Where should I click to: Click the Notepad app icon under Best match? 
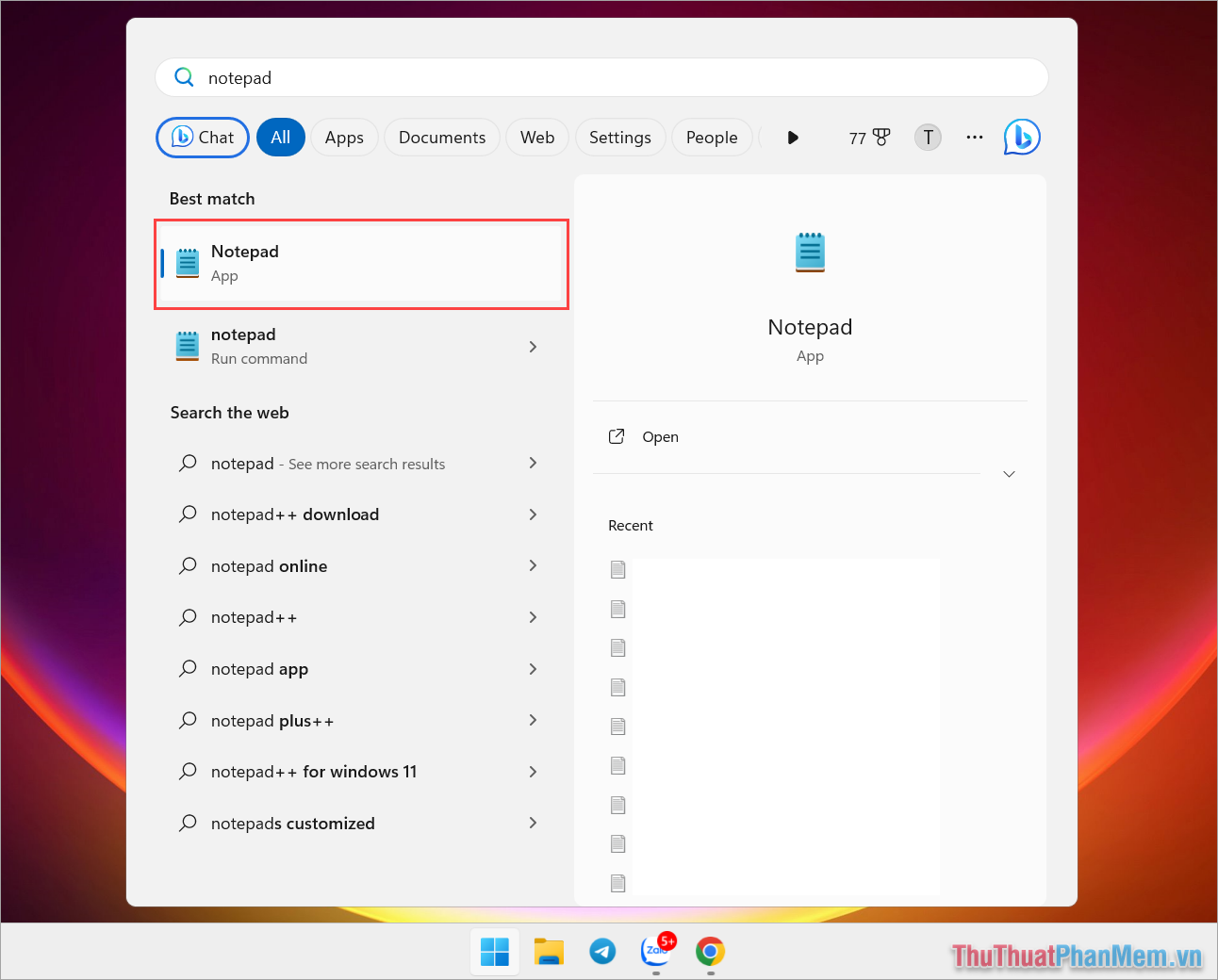[x=187, y=263]
